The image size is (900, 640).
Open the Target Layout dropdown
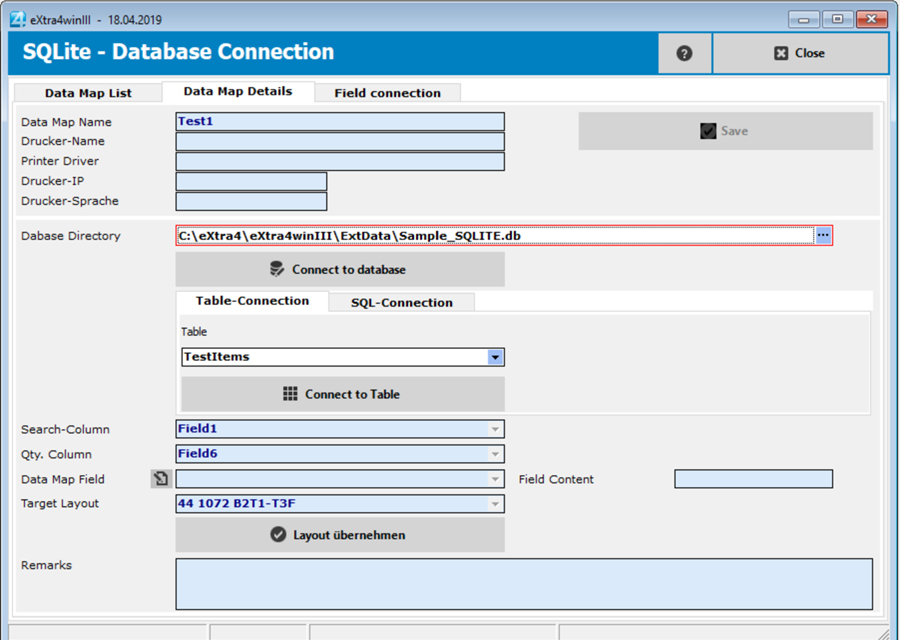[x=495, y=504]
